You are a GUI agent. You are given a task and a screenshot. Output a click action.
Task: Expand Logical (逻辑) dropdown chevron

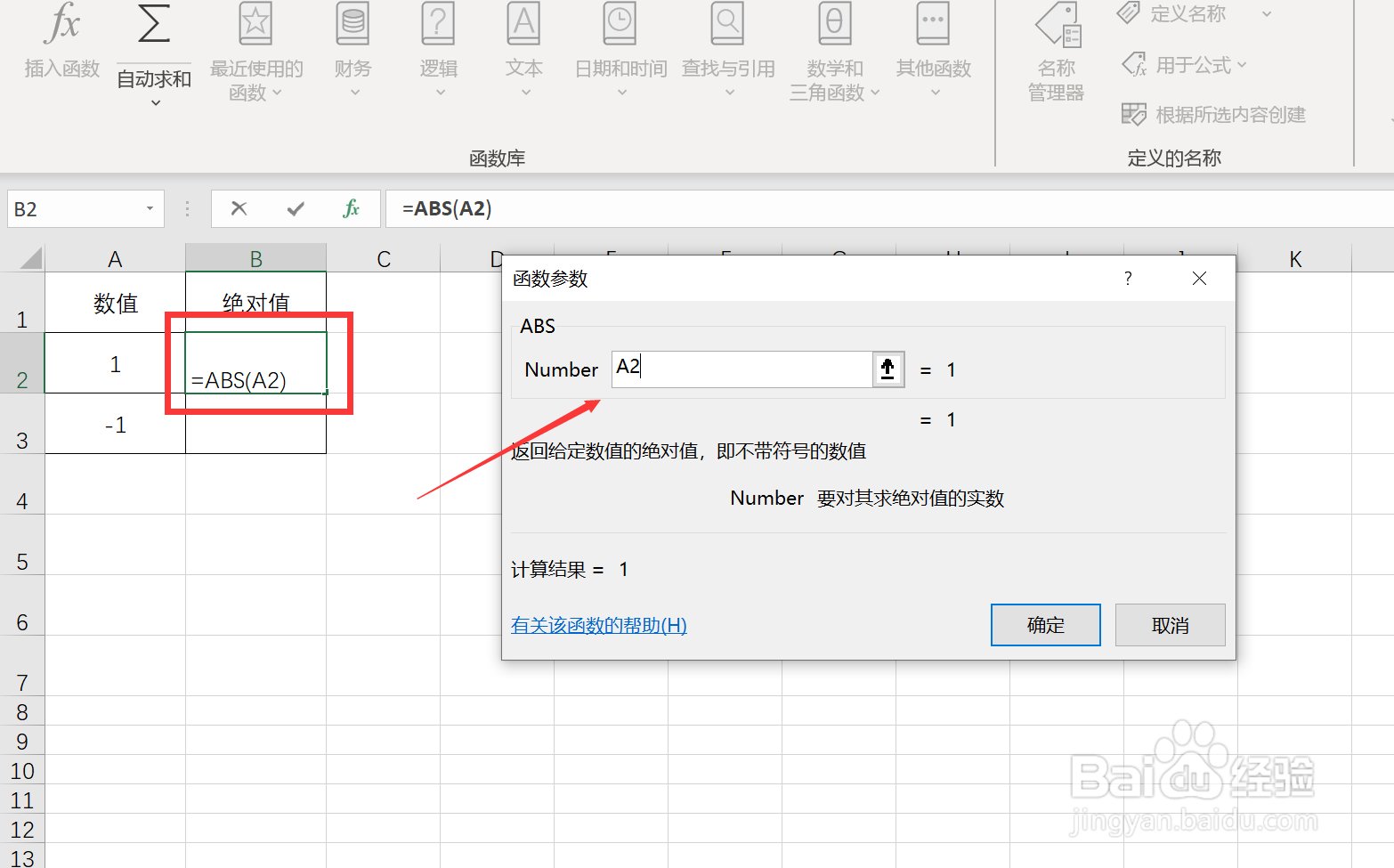(x=440, y=92)
